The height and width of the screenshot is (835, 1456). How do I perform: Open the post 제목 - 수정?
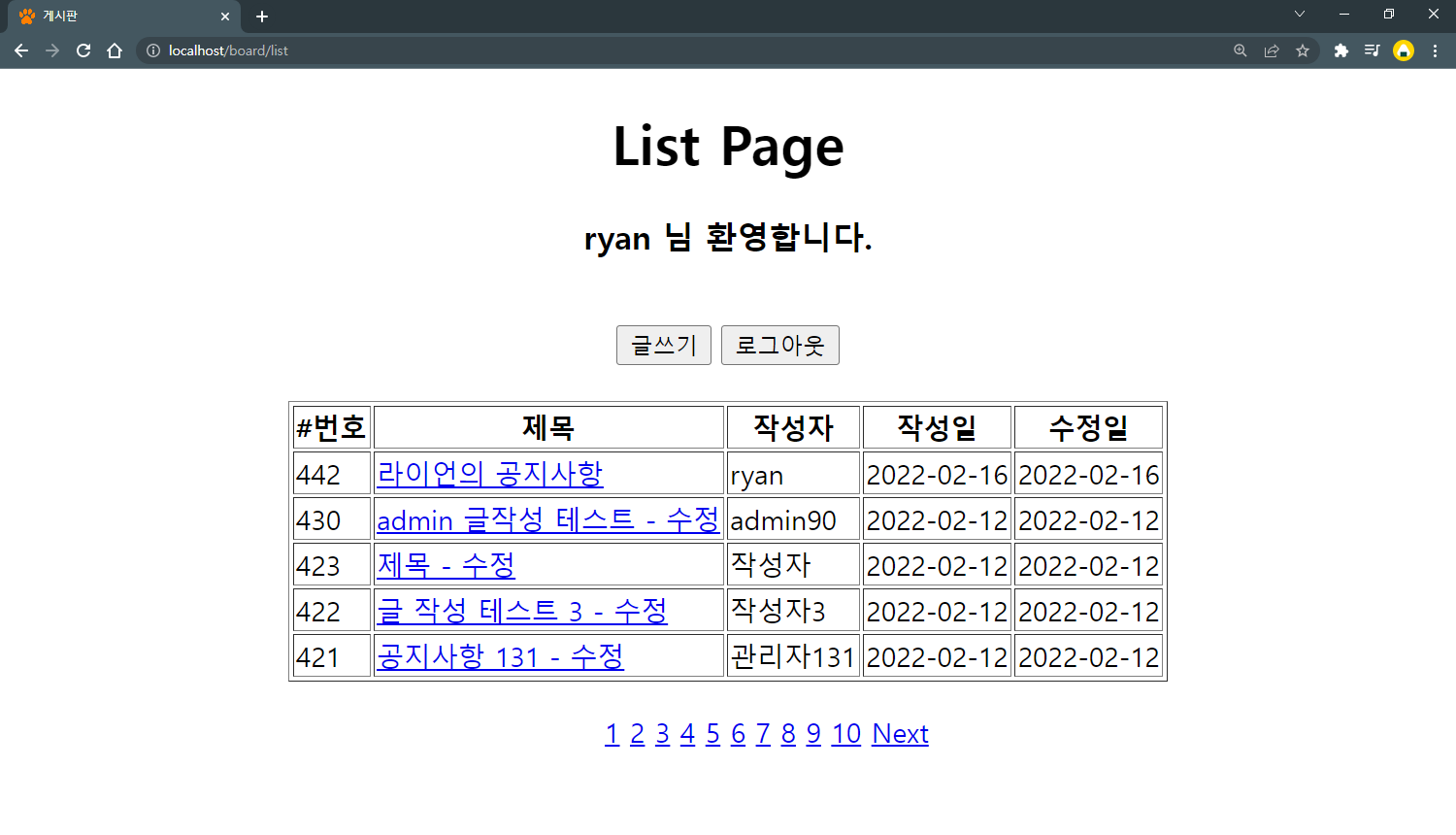tap(447, 565)
